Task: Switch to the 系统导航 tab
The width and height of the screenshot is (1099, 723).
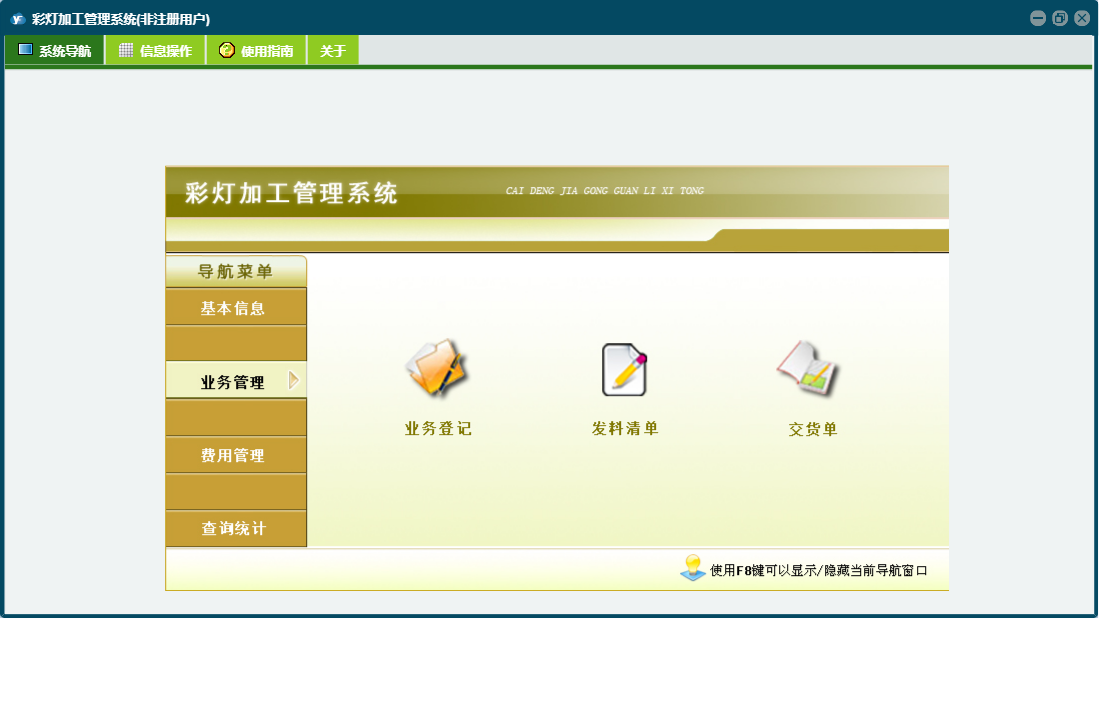Action: pyautogui.click(x=55, y=51)
